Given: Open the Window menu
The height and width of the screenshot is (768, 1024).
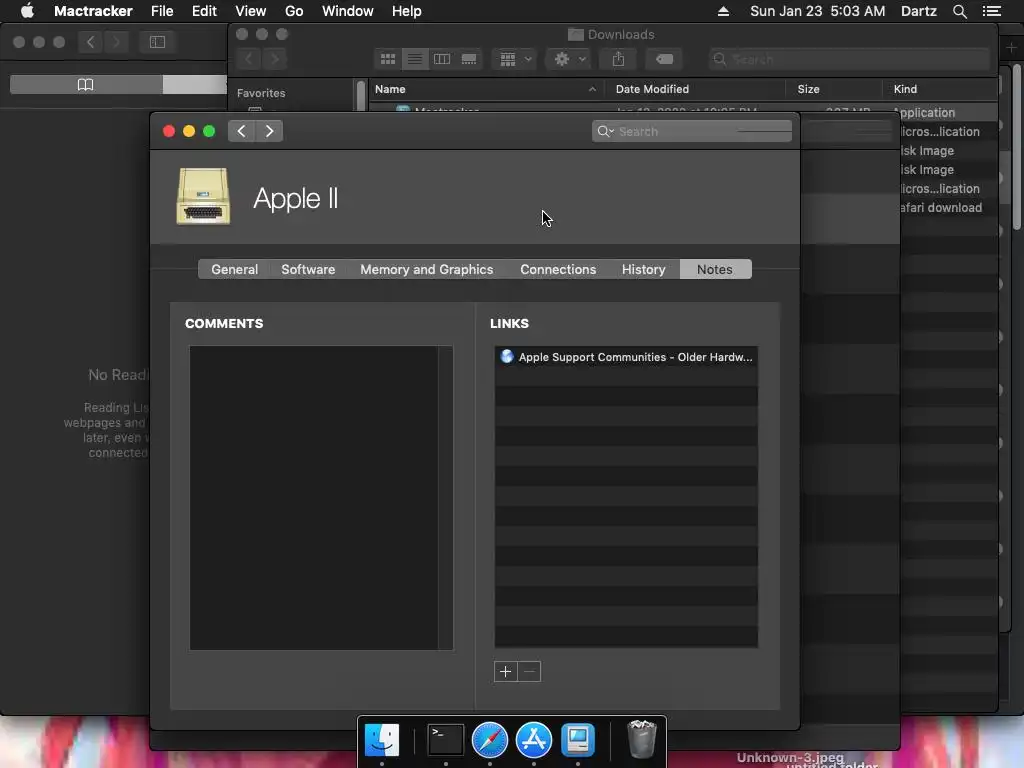Looking at the screenshot, I should [347, 11].
